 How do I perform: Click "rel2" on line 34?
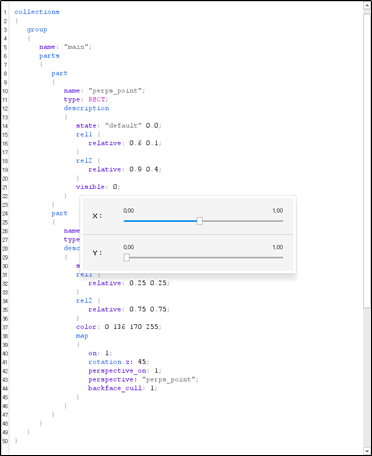pyautogui.click(x=84, y=301)
